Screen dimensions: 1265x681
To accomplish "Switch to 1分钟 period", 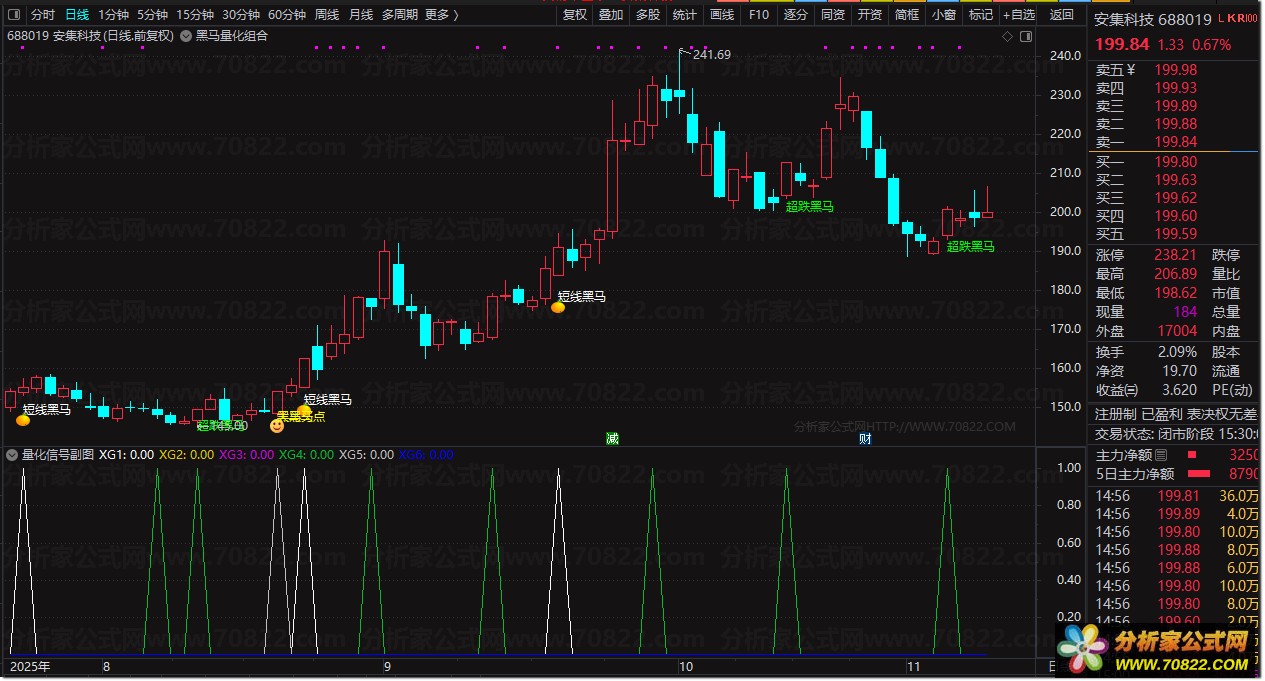I will pyautogui.click(x=113, y=15).
